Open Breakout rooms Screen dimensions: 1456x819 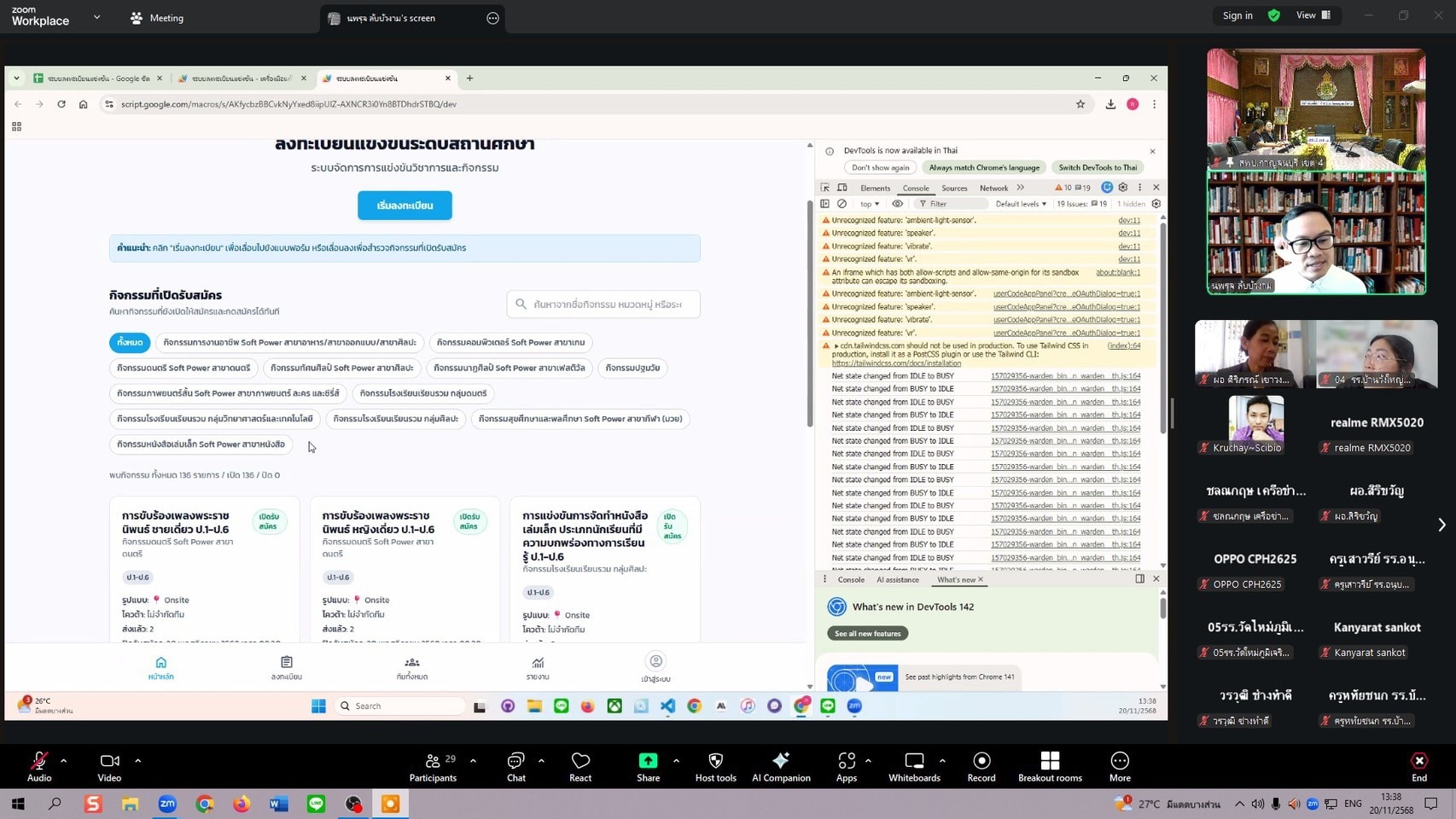coord(1050,761)
